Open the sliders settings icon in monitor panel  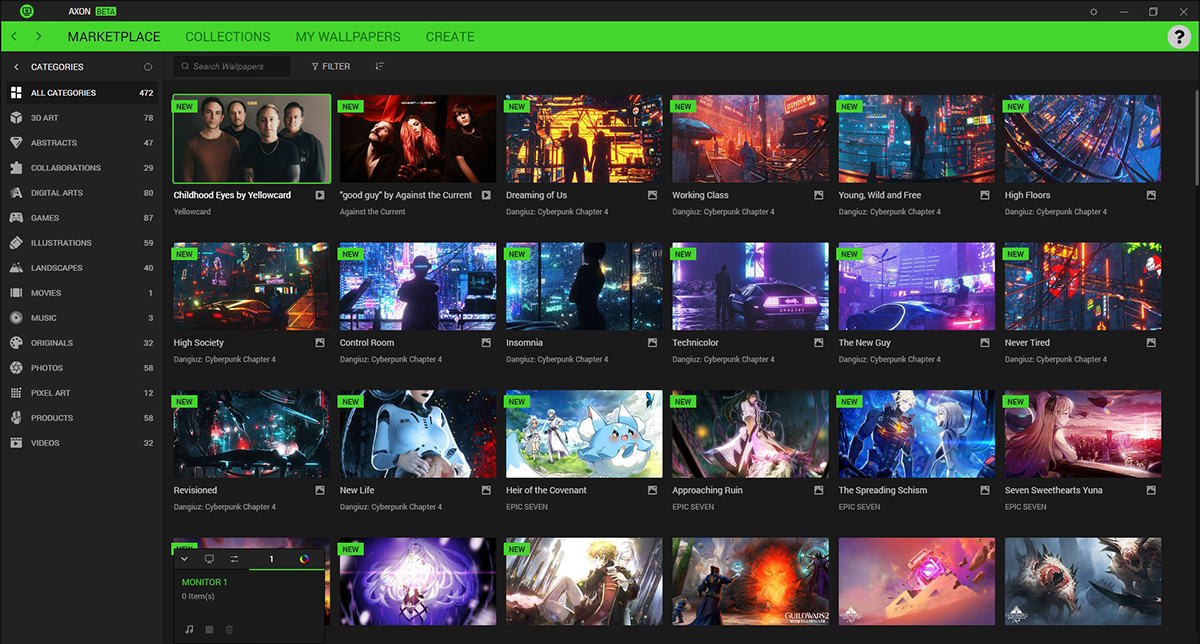(234, 559)
